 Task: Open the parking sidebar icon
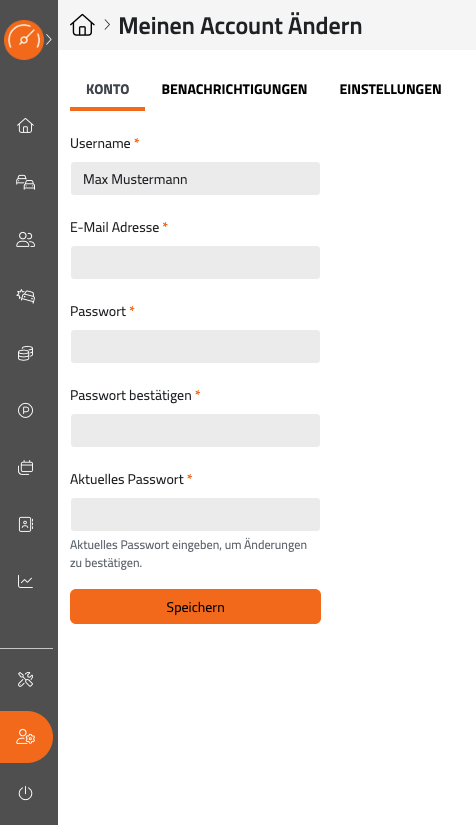(x=25, y=410)
